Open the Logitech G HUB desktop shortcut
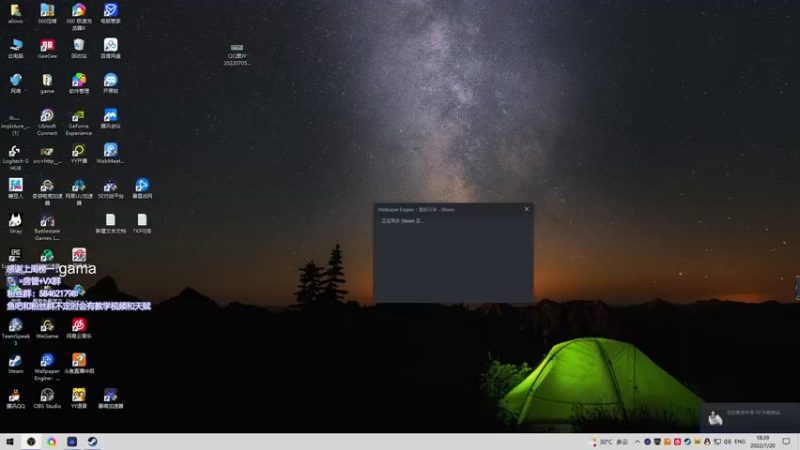 pyautogui.click(x=15, y=157)
